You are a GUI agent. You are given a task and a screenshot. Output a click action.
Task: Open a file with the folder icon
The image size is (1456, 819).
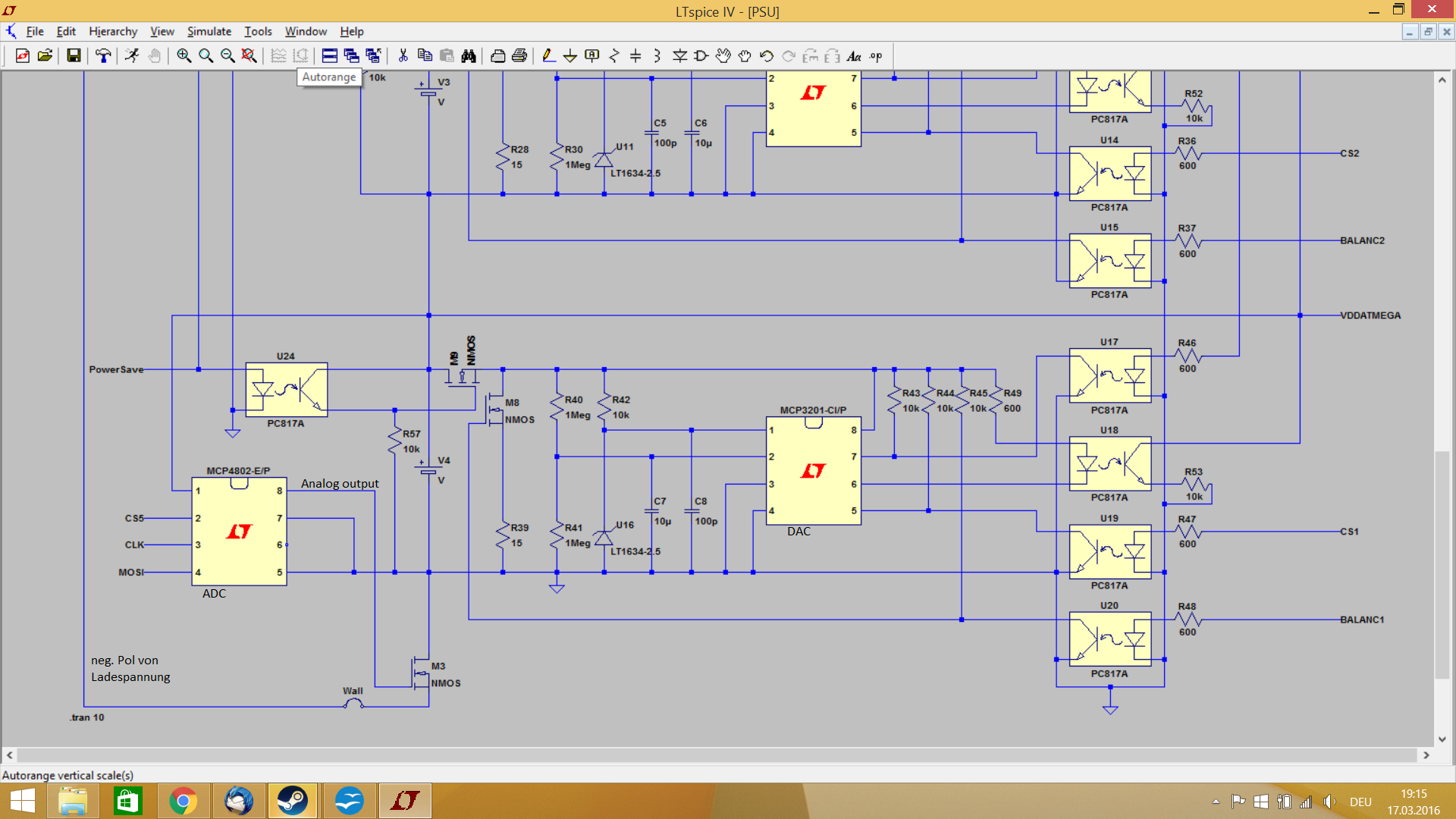pos(45,55)
